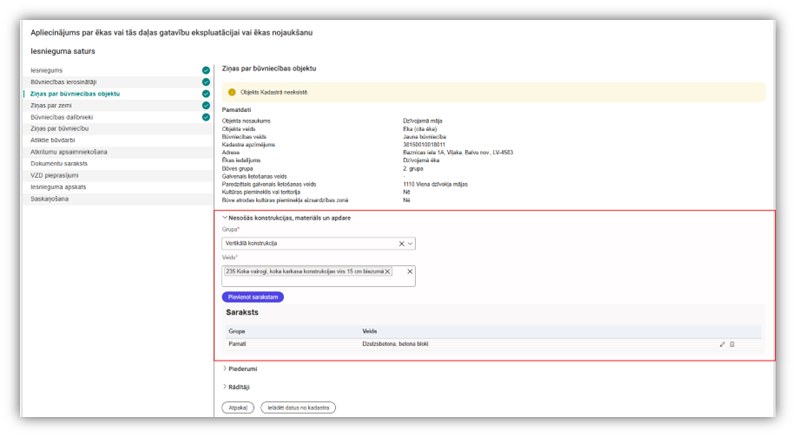
Task: Expand the Rādītāji section
Action: coord(225,387)
